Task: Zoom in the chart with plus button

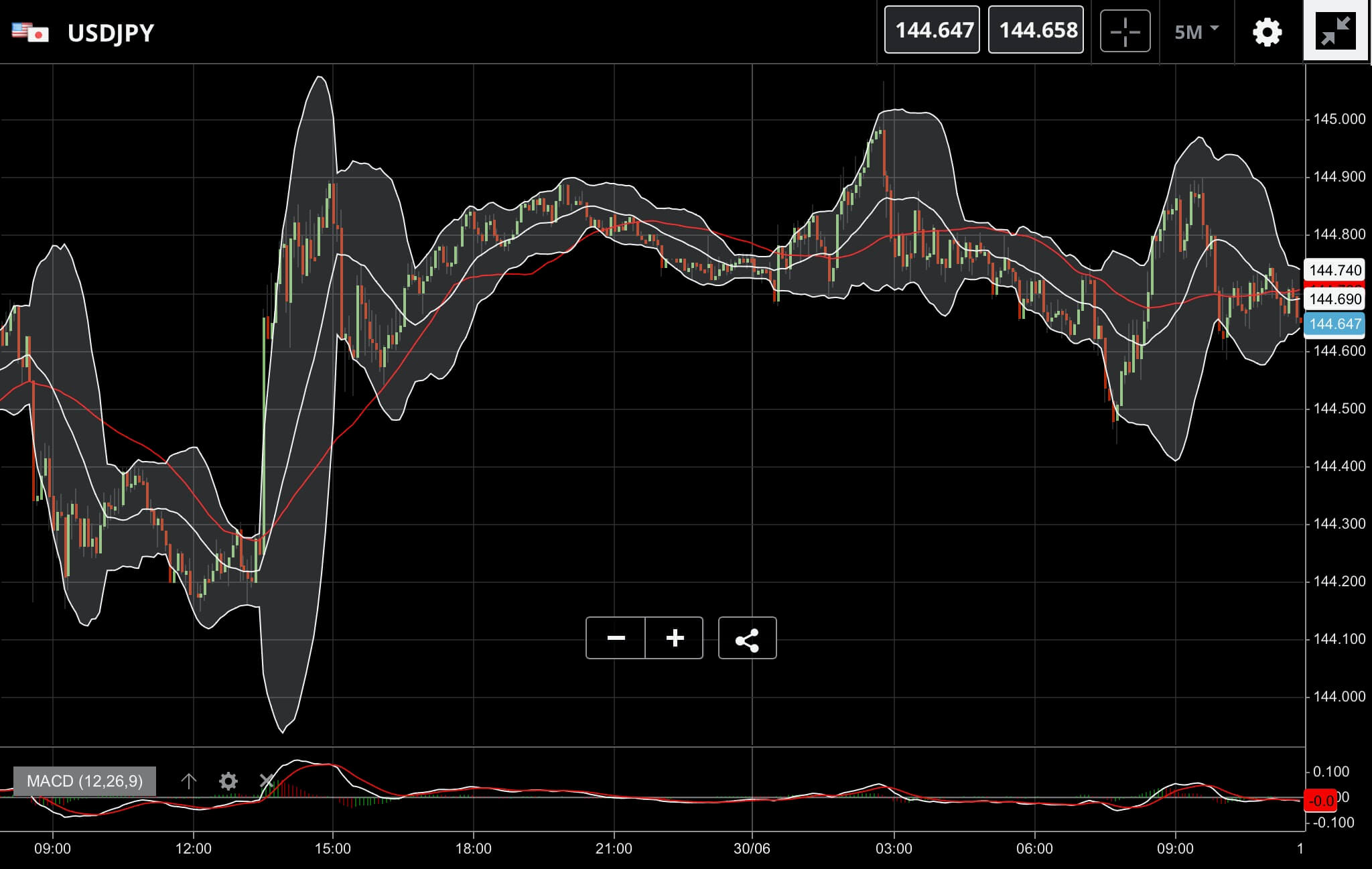Action: click(x=675, y=638)
